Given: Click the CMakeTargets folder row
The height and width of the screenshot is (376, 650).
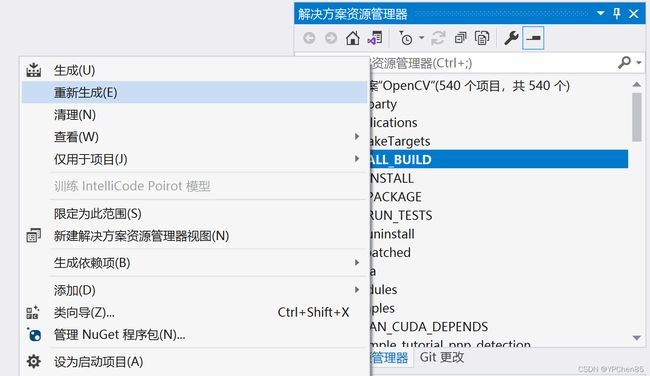Looking at the screenshot, I should click(498, 141).
